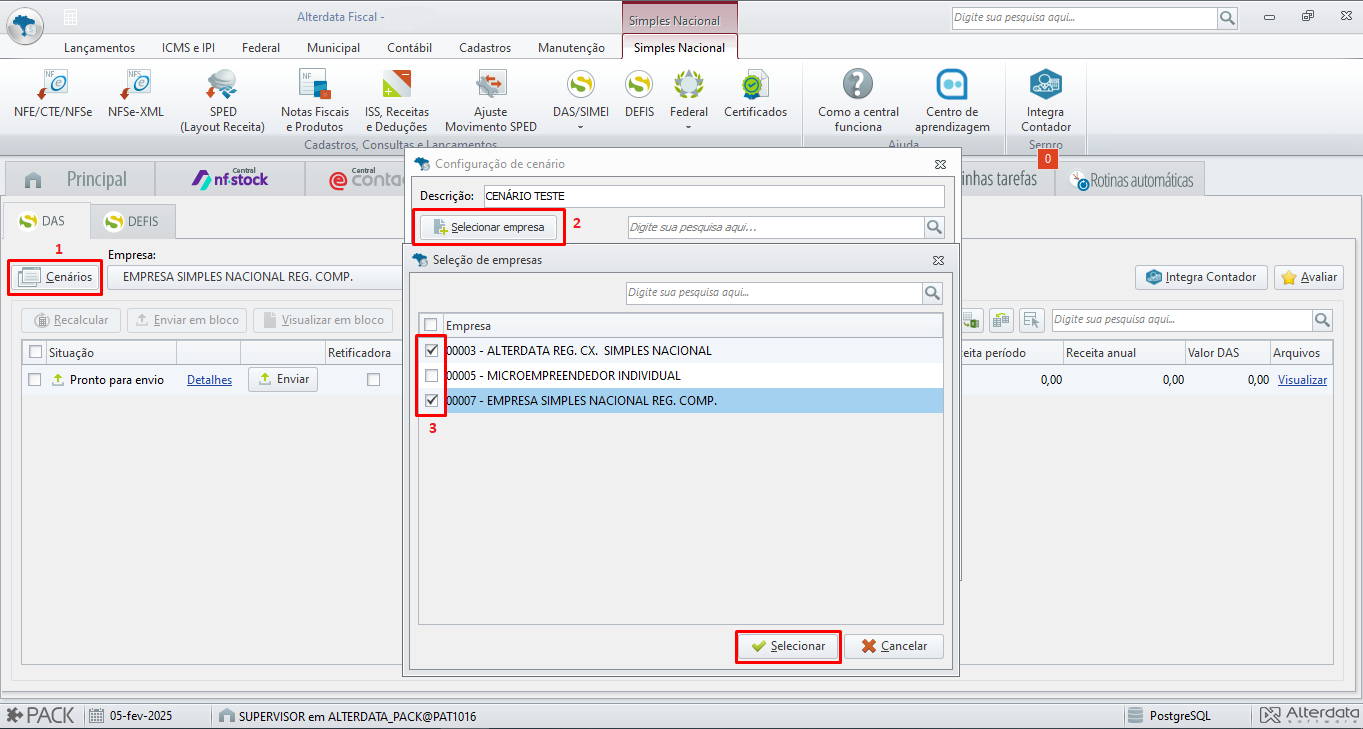The width and height of the screenshot is (1363, 729).
Task: Click the Descrição field containing CENÁRIO TESTE
Action: [x=714, y=196]
